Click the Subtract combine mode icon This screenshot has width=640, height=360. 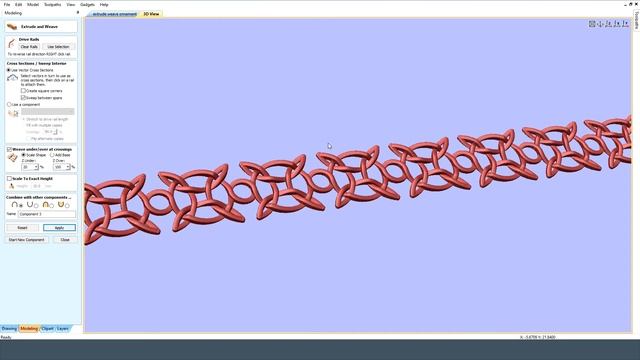click(x=29, y=204)
